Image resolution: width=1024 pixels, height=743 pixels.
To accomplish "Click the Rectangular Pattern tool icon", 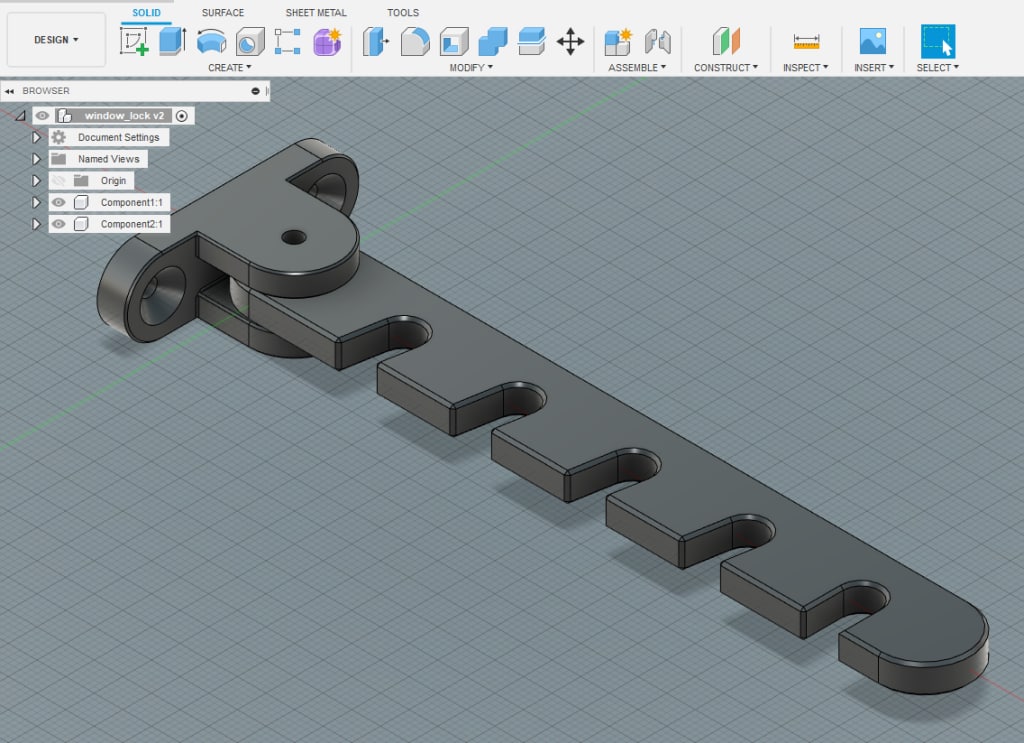I will click(287, 41).
